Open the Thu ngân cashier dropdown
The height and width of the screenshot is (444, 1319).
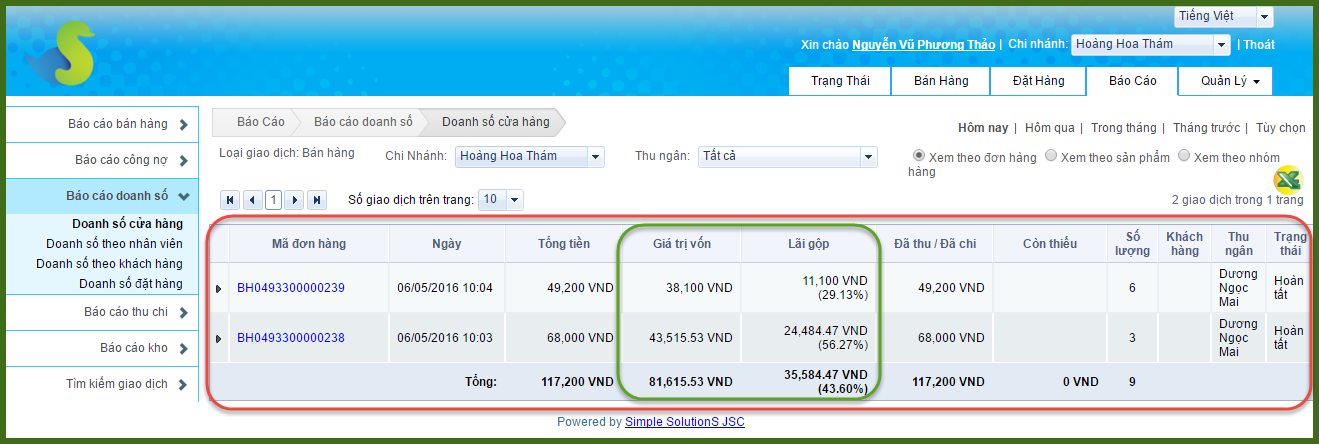pos(787,156)
